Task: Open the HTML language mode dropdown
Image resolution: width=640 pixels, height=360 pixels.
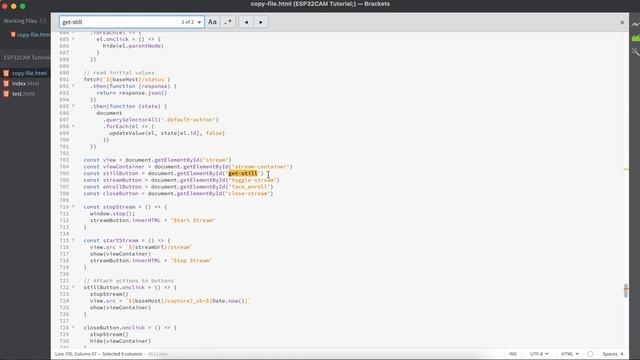Action: tap(569, 354)
